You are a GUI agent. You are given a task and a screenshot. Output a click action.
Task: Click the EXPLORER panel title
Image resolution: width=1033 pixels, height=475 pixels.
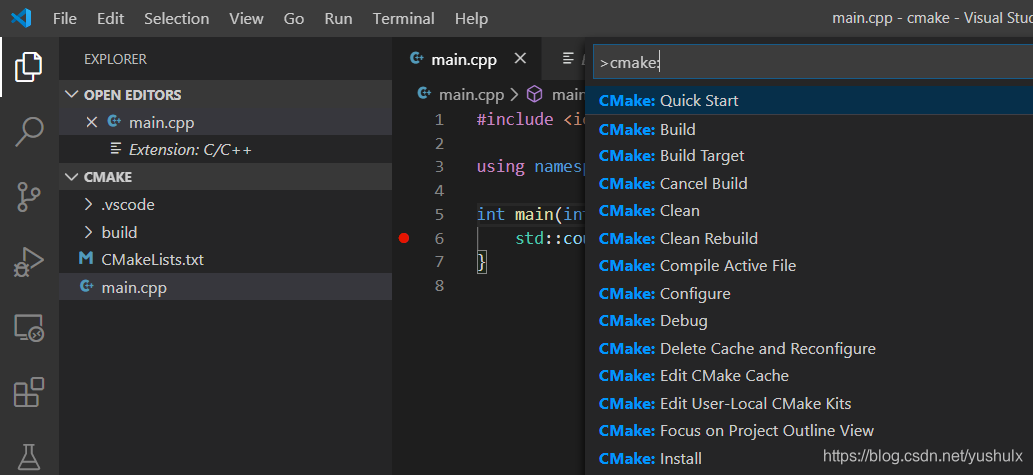coord(115,59)
